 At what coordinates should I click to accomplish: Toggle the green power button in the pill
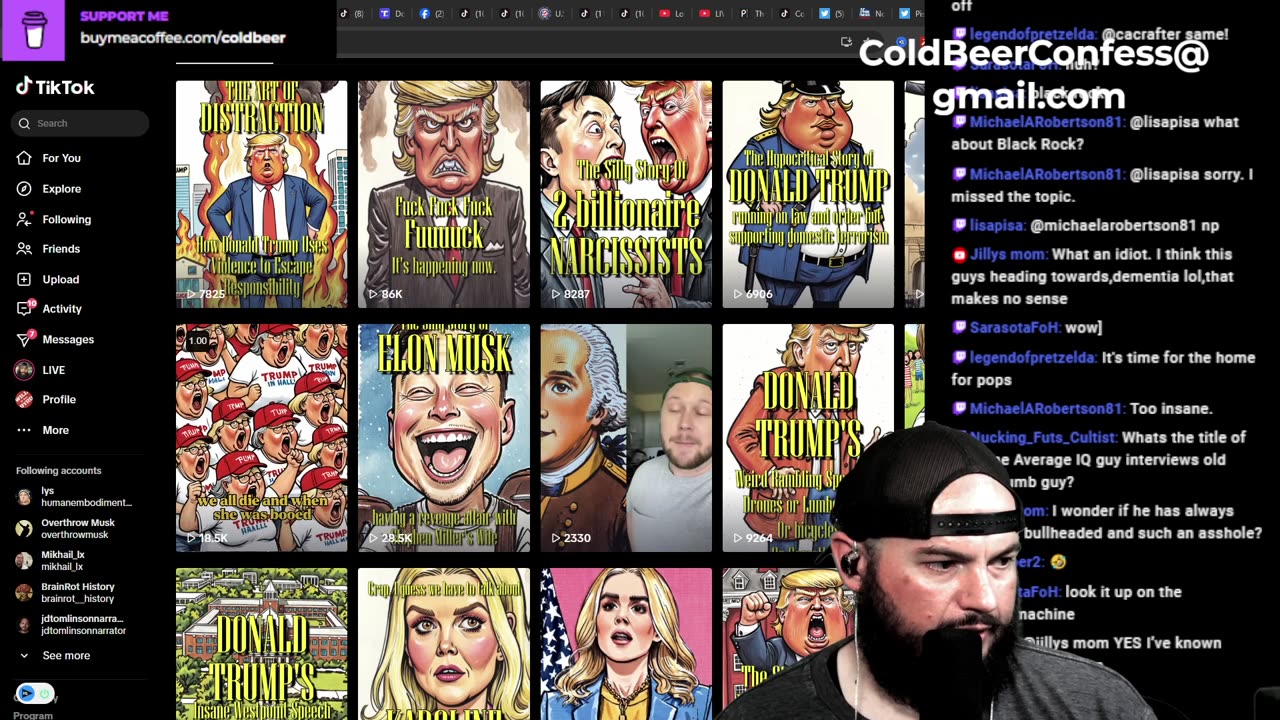pos(44,693)
